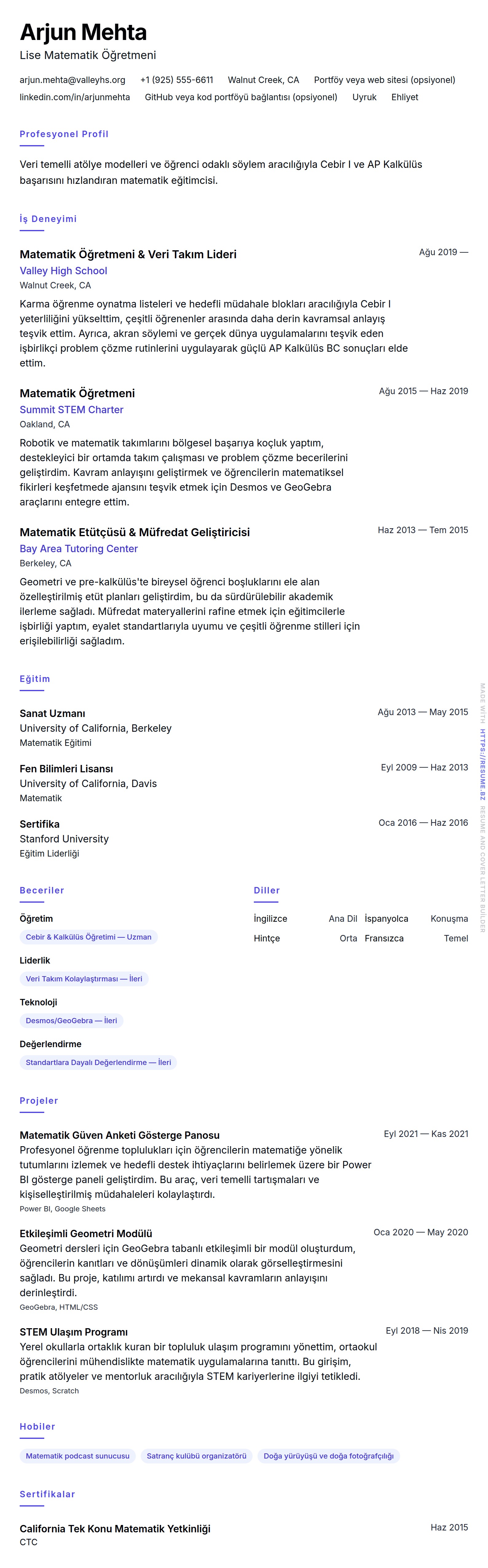488x1568 pixels.
Task: Open the Portföy veya web sitesi link
Action: 384,80
